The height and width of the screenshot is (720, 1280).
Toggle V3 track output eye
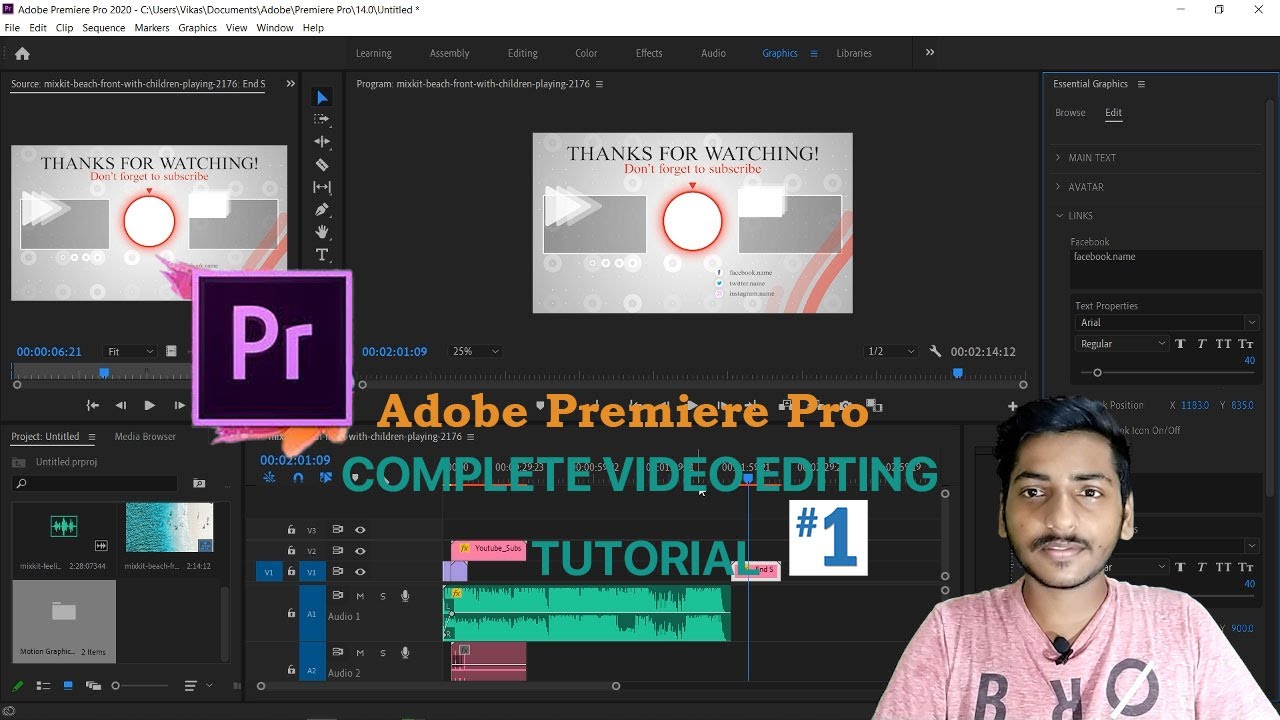(x=360, y=530)
